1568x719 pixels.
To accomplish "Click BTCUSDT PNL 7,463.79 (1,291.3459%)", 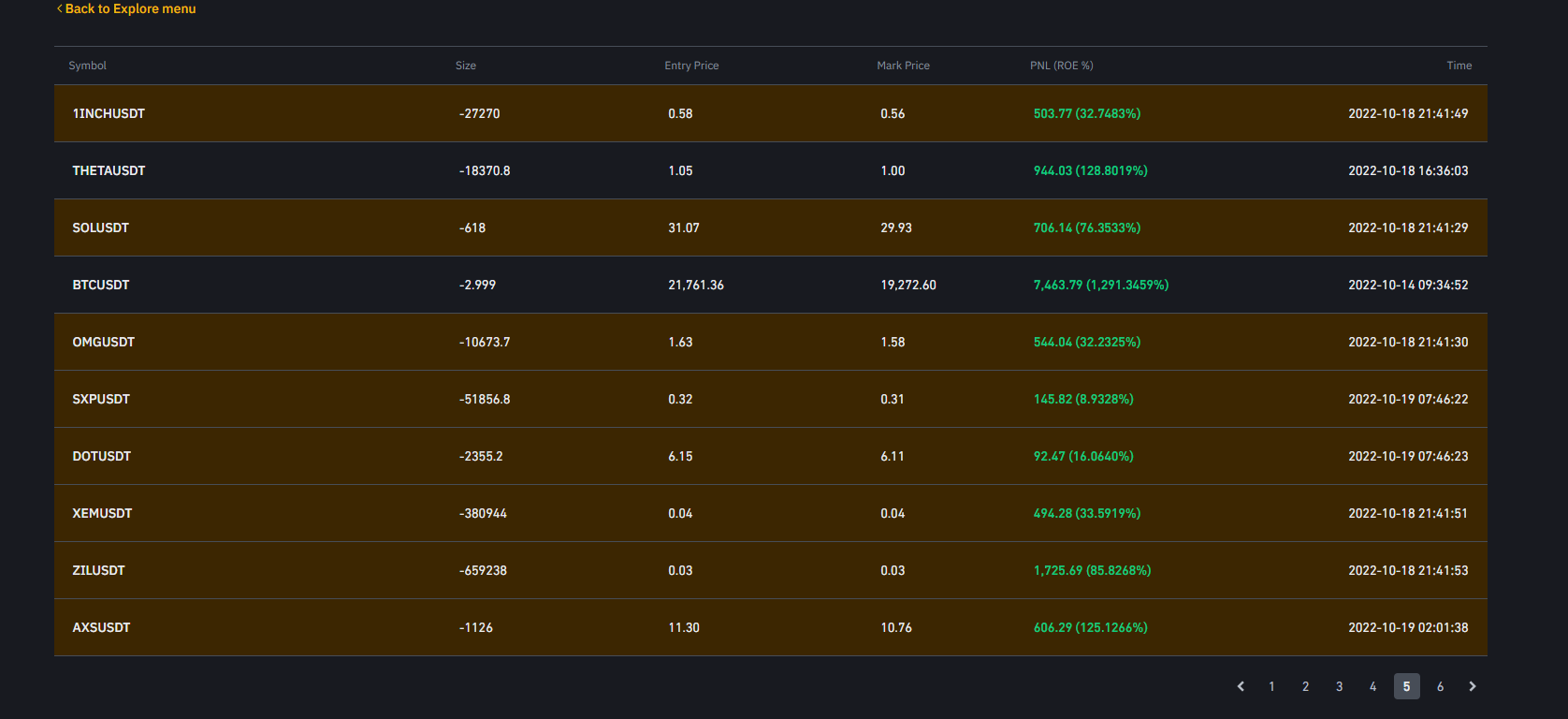I will (x=1101, y=285).
